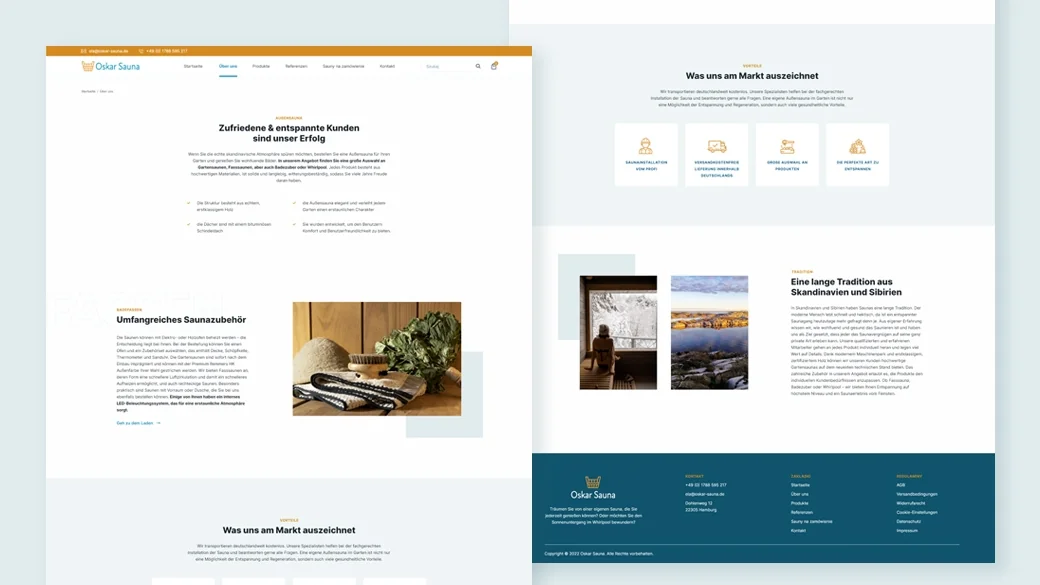The width and height of the screenshot is (1040, 585).
Task: Click the phone icon in the orange top bar
Action: [141, 51]
